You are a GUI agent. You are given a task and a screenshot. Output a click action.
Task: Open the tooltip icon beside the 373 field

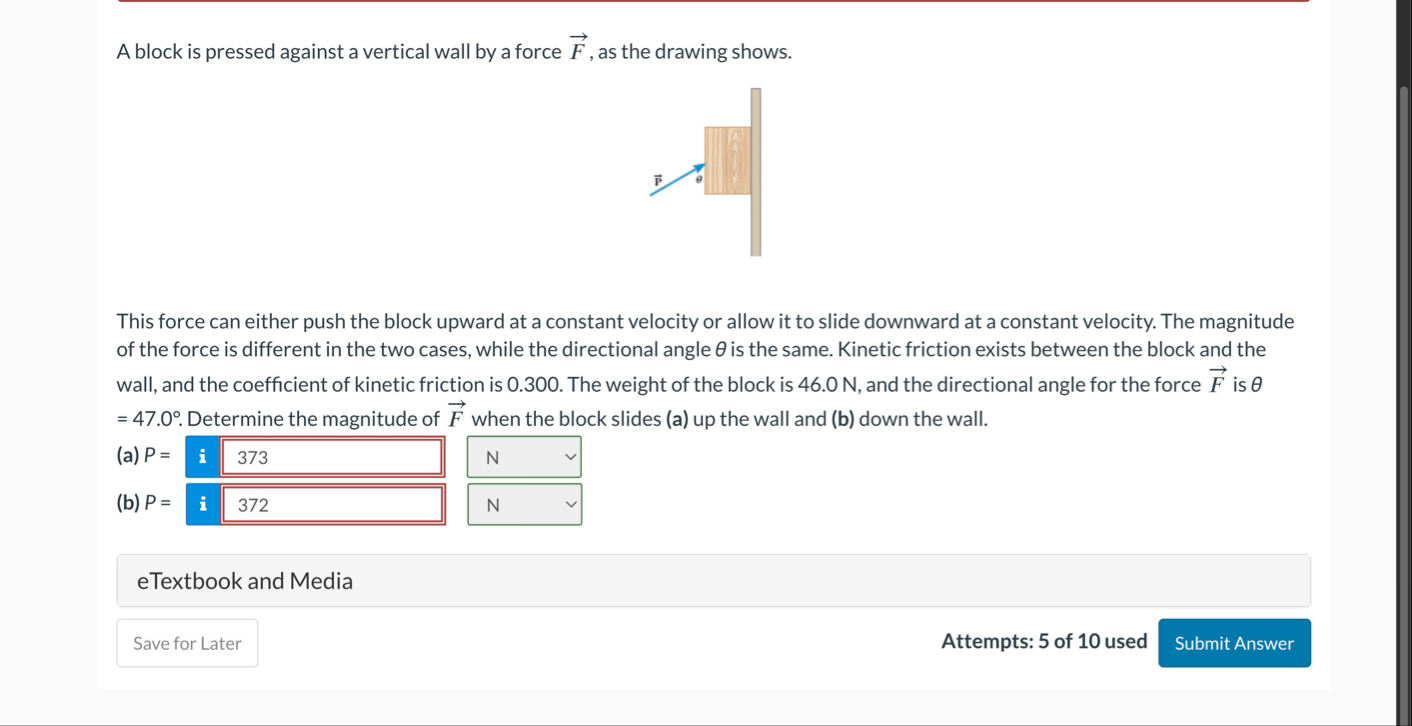pos(201,456)
